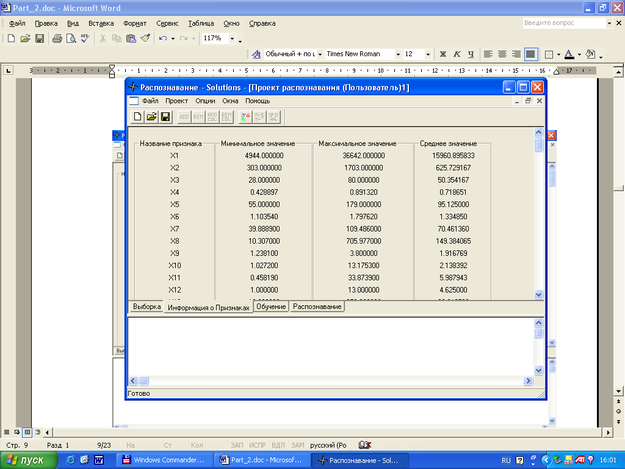Click the New project icon in Solutions toolbar
The height and width of the screenshot is (469, 625).
(x=138, y=117)
